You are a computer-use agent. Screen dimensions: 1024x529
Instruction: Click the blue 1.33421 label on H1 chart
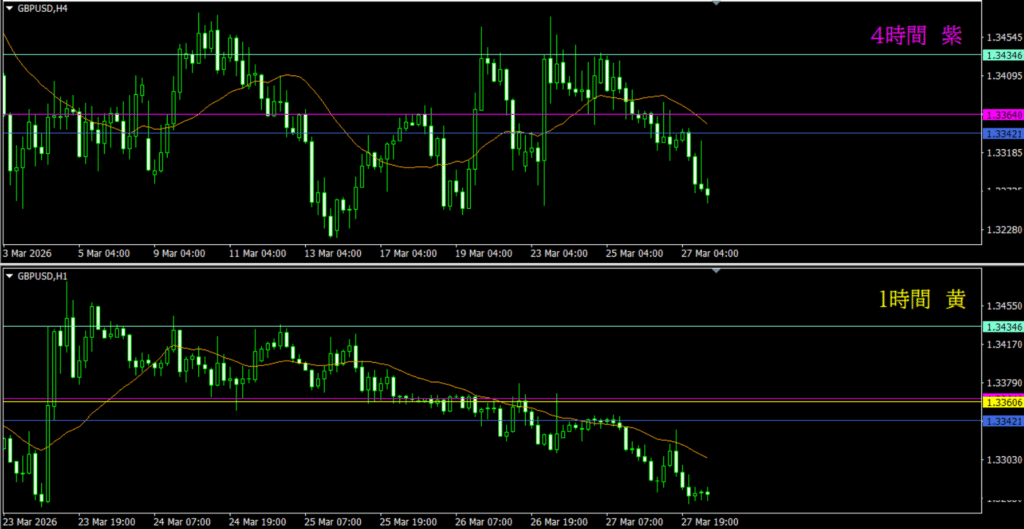pos(1002,421)
